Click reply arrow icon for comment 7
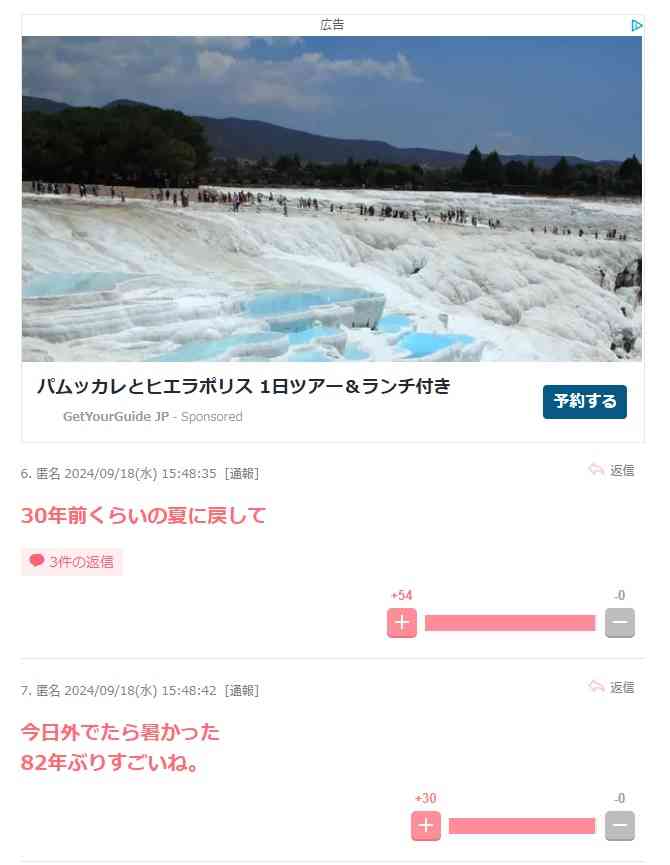Viewport: 670px width, 865px height. click(x=596, y=687)
